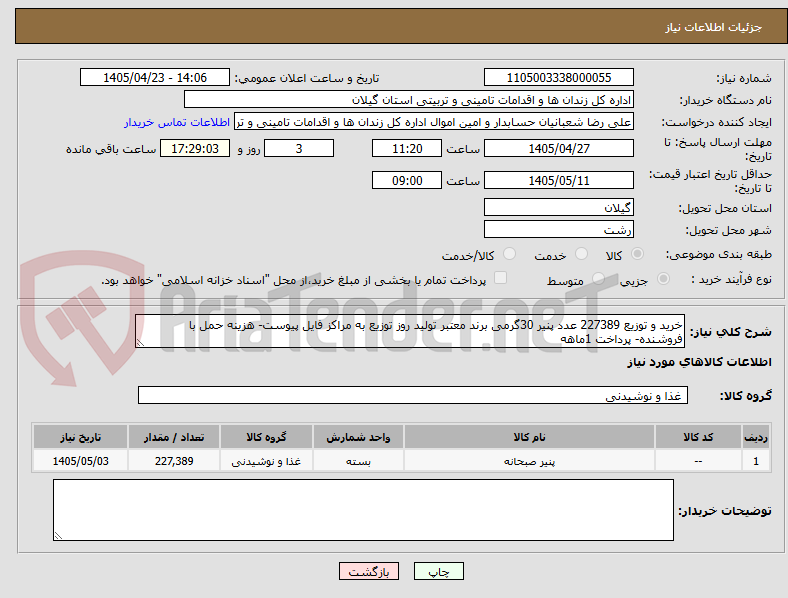The image size is (788, 598).
Task: Click the چاپ print button
Action: pyautogui.click(x=438, y=571)
